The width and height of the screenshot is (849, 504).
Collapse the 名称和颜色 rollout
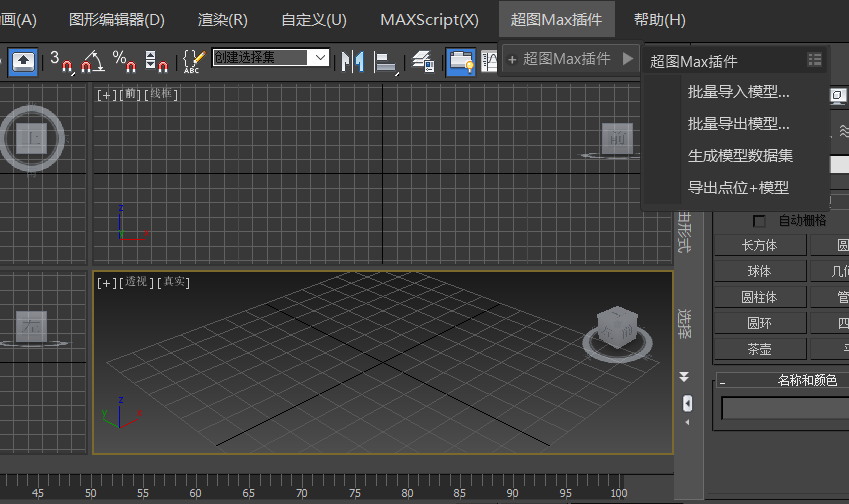pos(722,381)
